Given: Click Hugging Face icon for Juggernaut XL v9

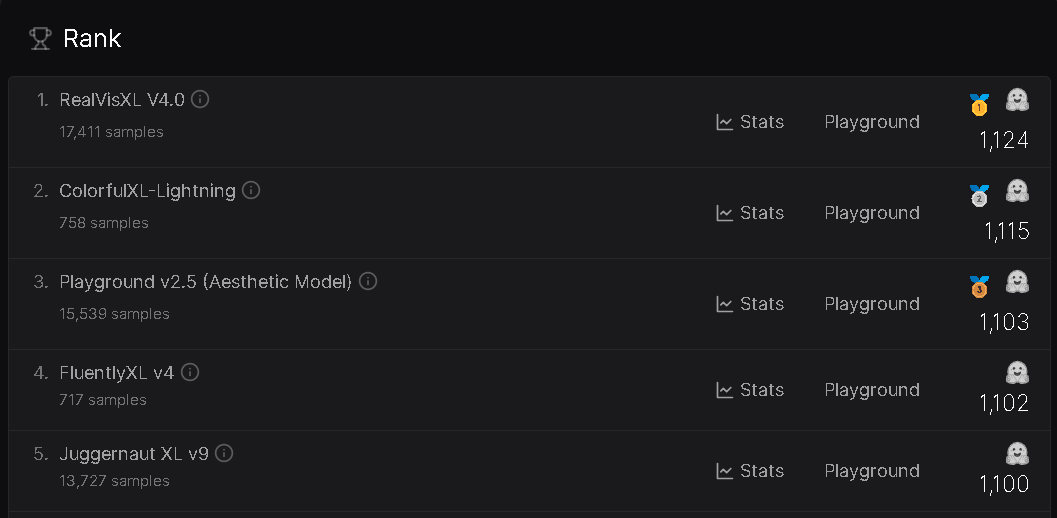Looking at the screenshot, I should point(1016,454).
